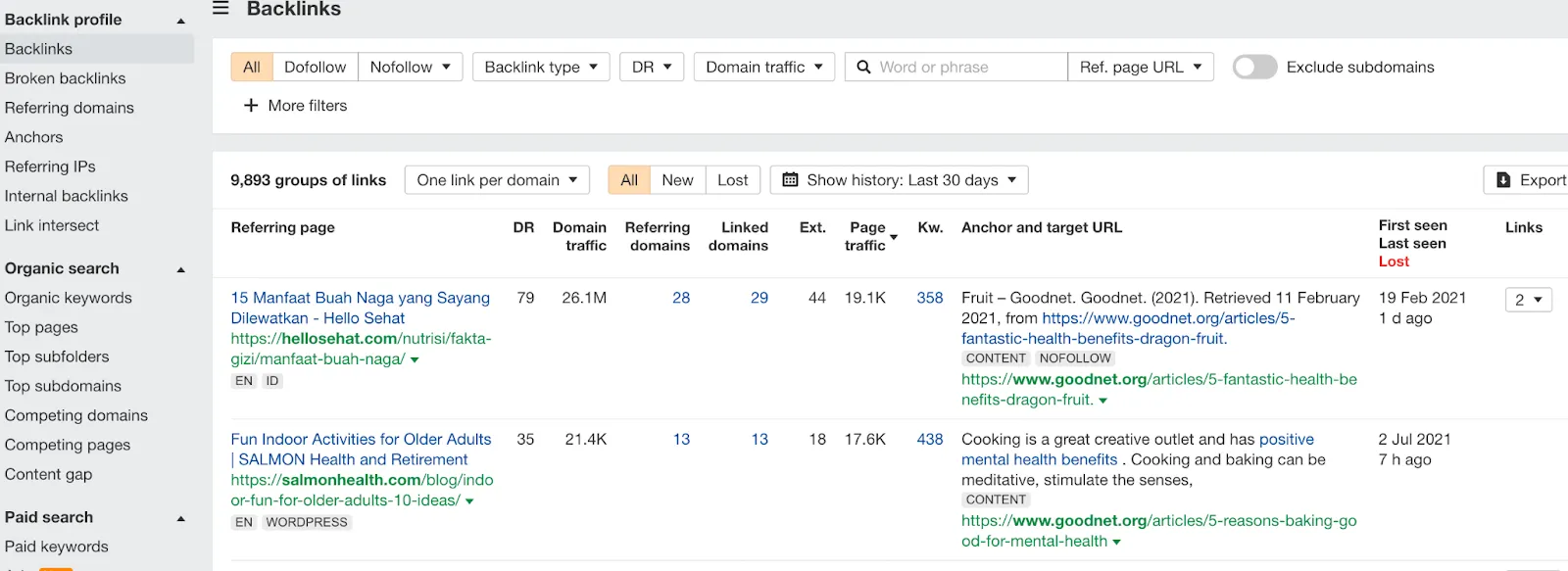This screenshot has width=1568, height=571.
Task: Open Referring IPs in the sidebar
Action: [50, 167]
